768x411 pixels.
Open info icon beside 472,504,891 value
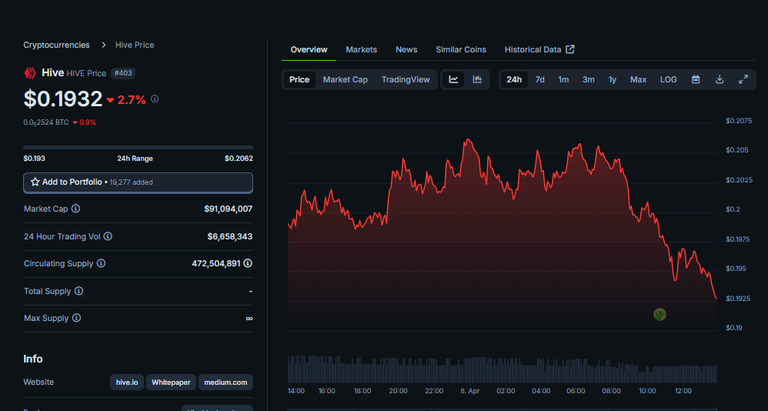click(248, 264)
